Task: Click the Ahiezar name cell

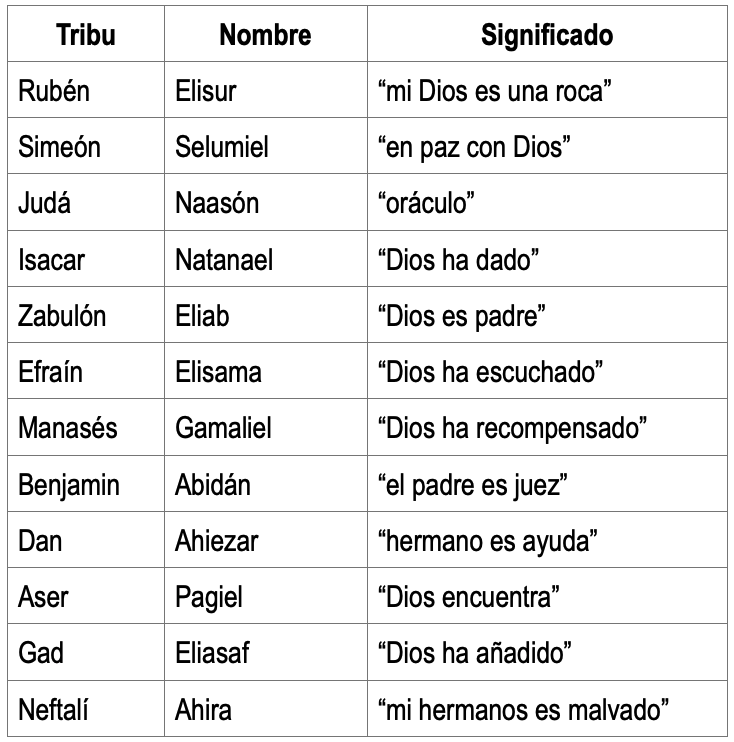Action: (x=265, y=539)
